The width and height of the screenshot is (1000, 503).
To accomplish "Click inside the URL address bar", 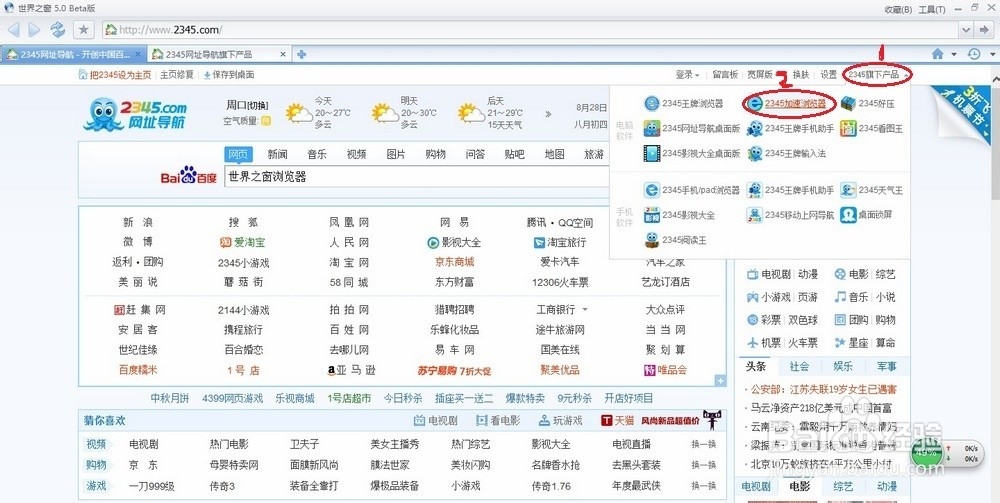I will pos(531,29).
